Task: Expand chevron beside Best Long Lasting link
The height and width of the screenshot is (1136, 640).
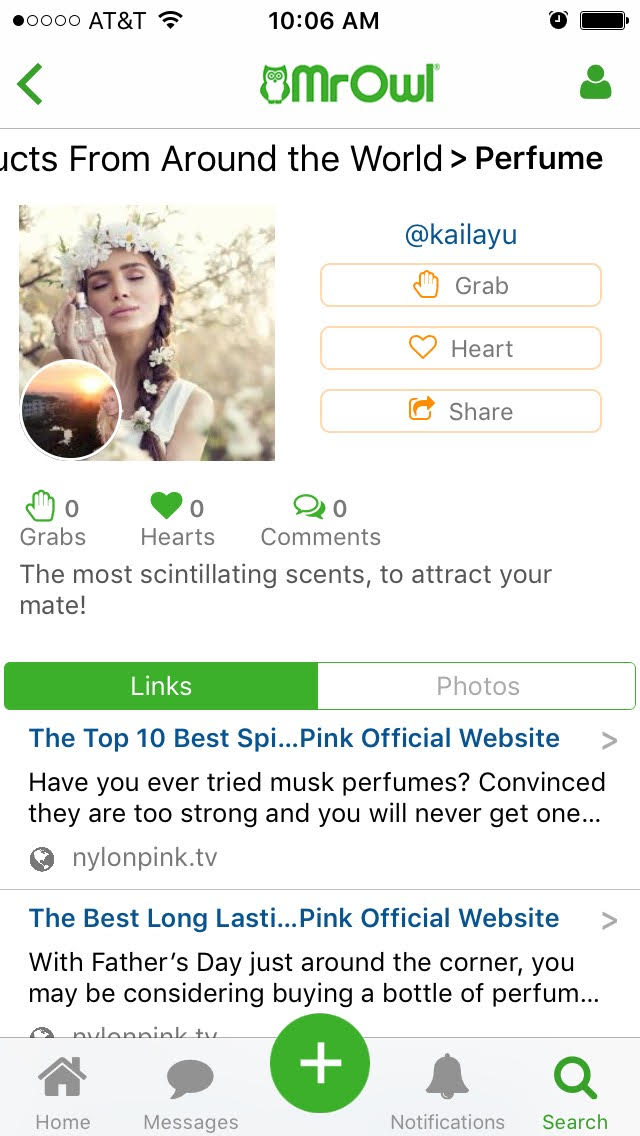Action: [x=610, y=920]
